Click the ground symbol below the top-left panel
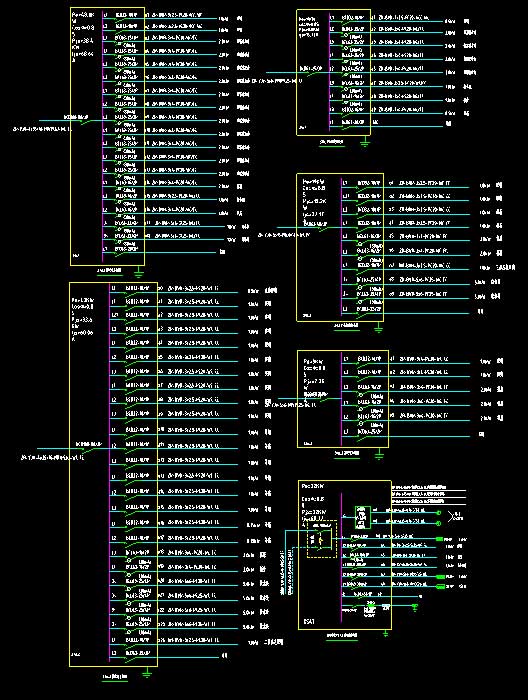The height and width of the screenshot is (700, 528). pos(138,272)
